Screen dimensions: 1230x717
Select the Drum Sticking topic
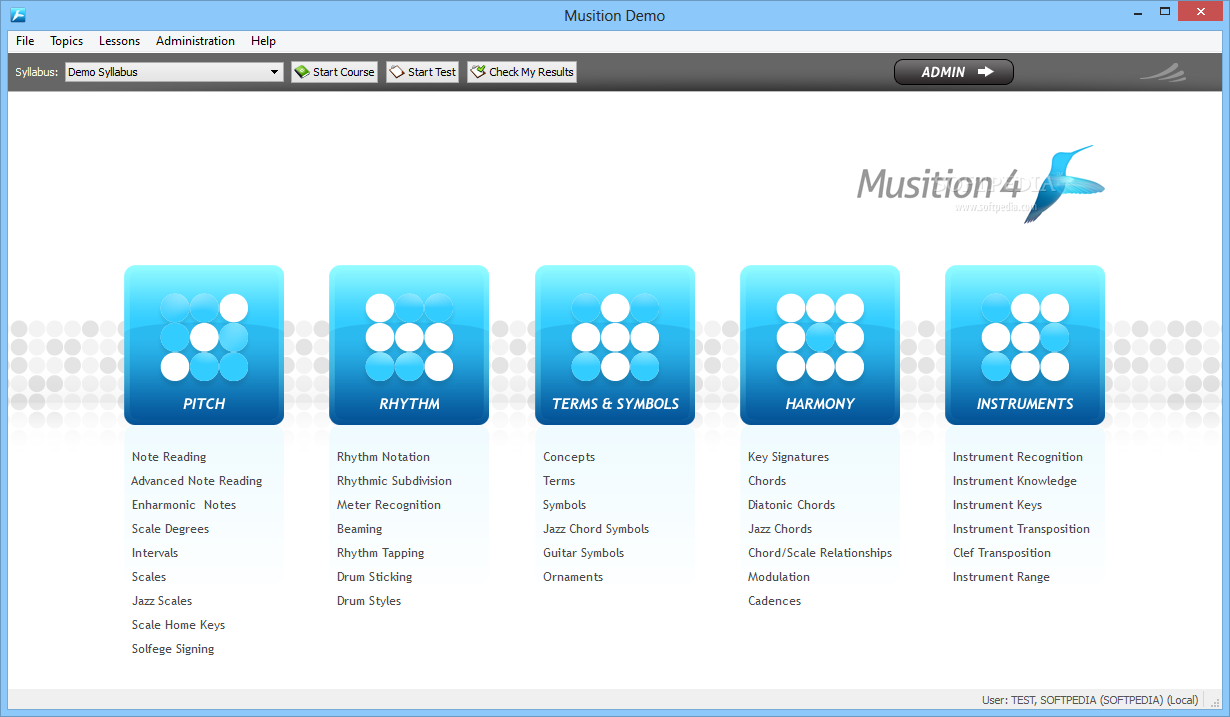(375, 577)
